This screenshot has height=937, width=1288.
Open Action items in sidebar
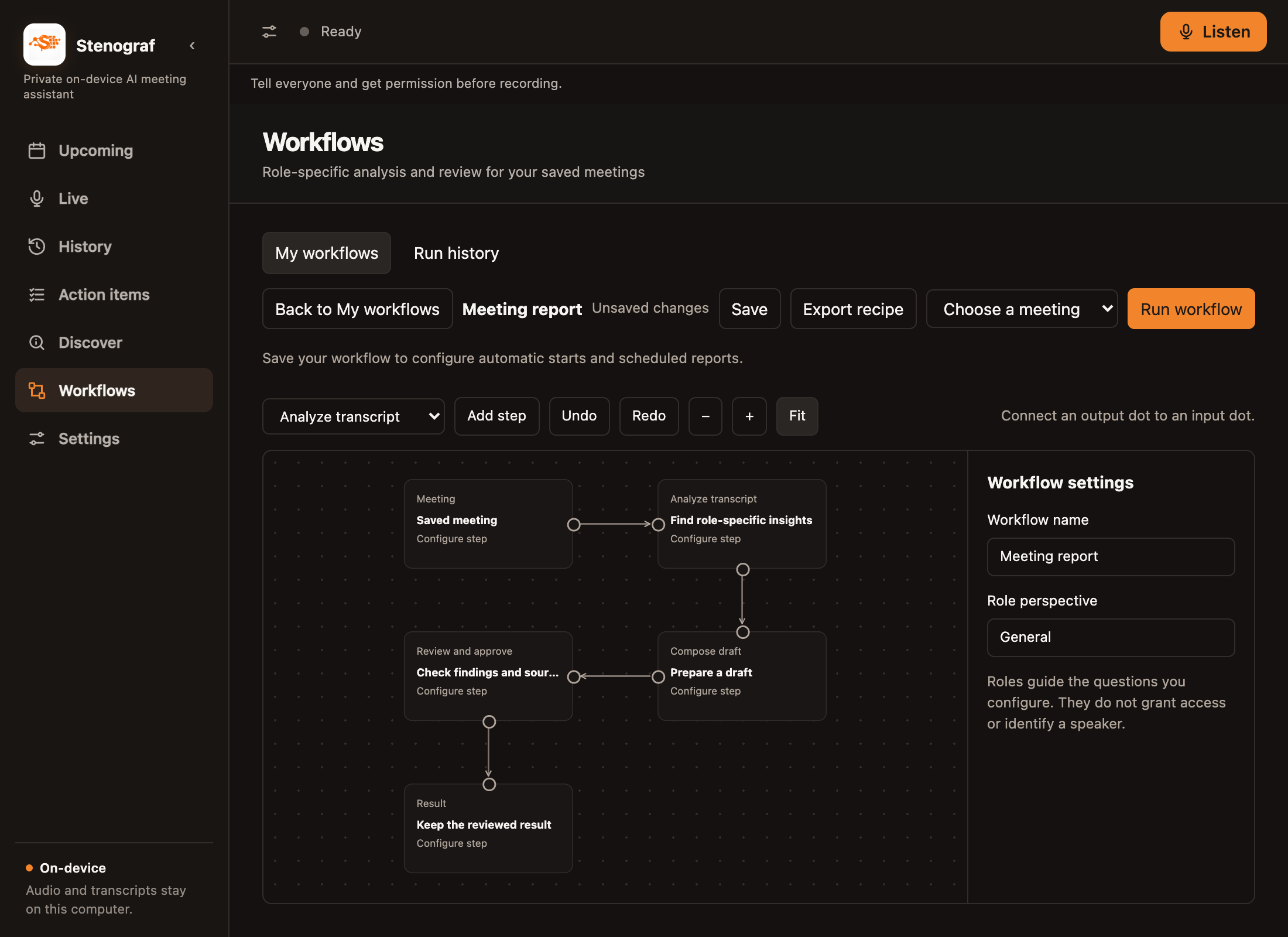pyautogui.click(x=114, y=295)
